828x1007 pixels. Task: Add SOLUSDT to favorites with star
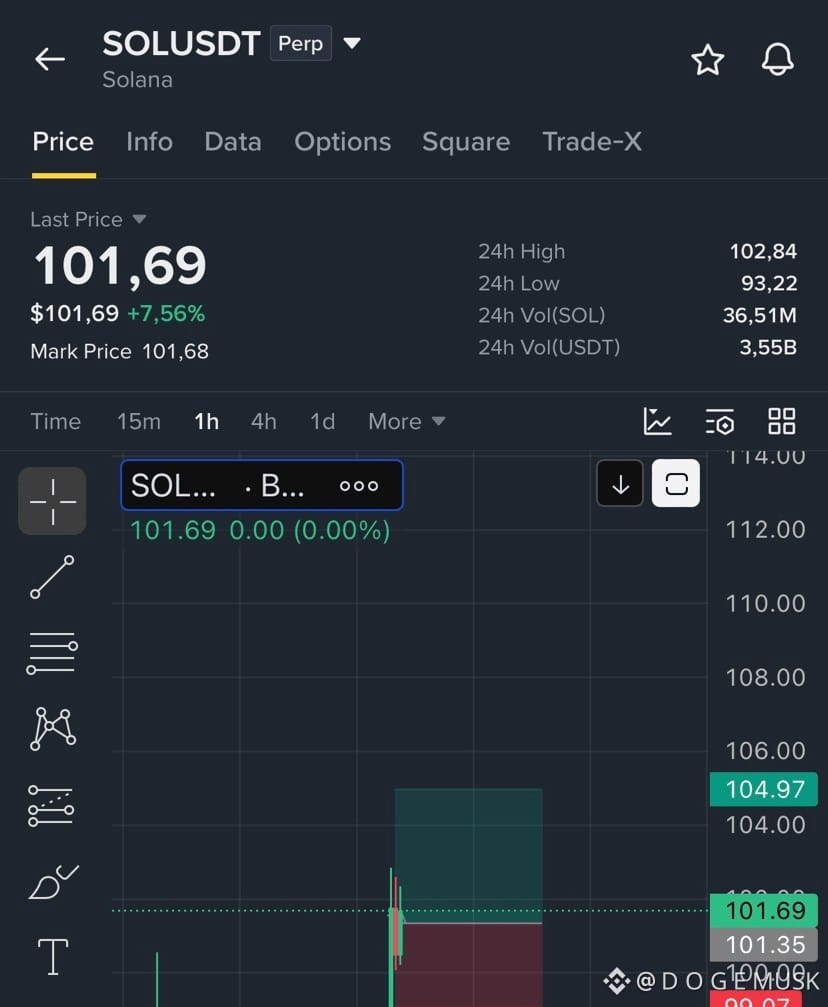(707, 60)
